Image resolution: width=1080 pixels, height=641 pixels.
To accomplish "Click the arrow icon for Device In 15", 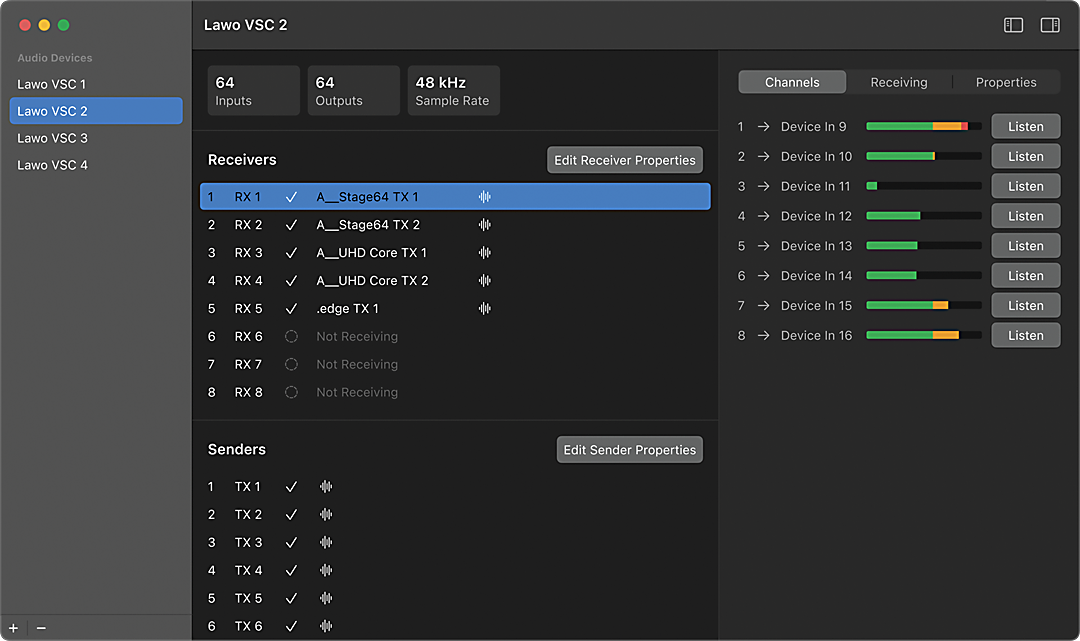I will point(763,306).
